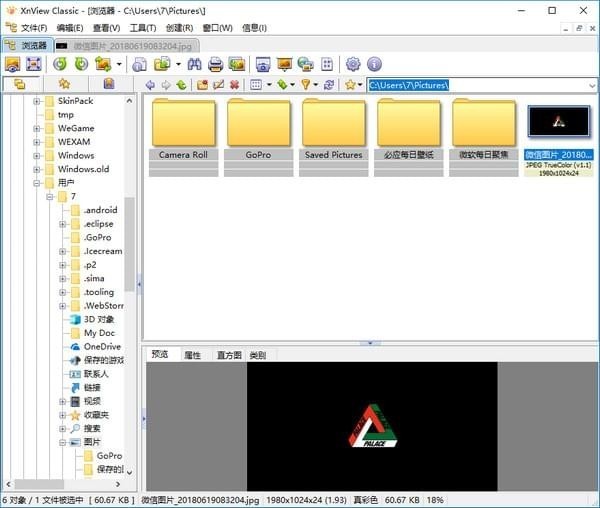
Task: Switch to the 直方图 tab
Action: pyautogui.click(x=229, y=355)
